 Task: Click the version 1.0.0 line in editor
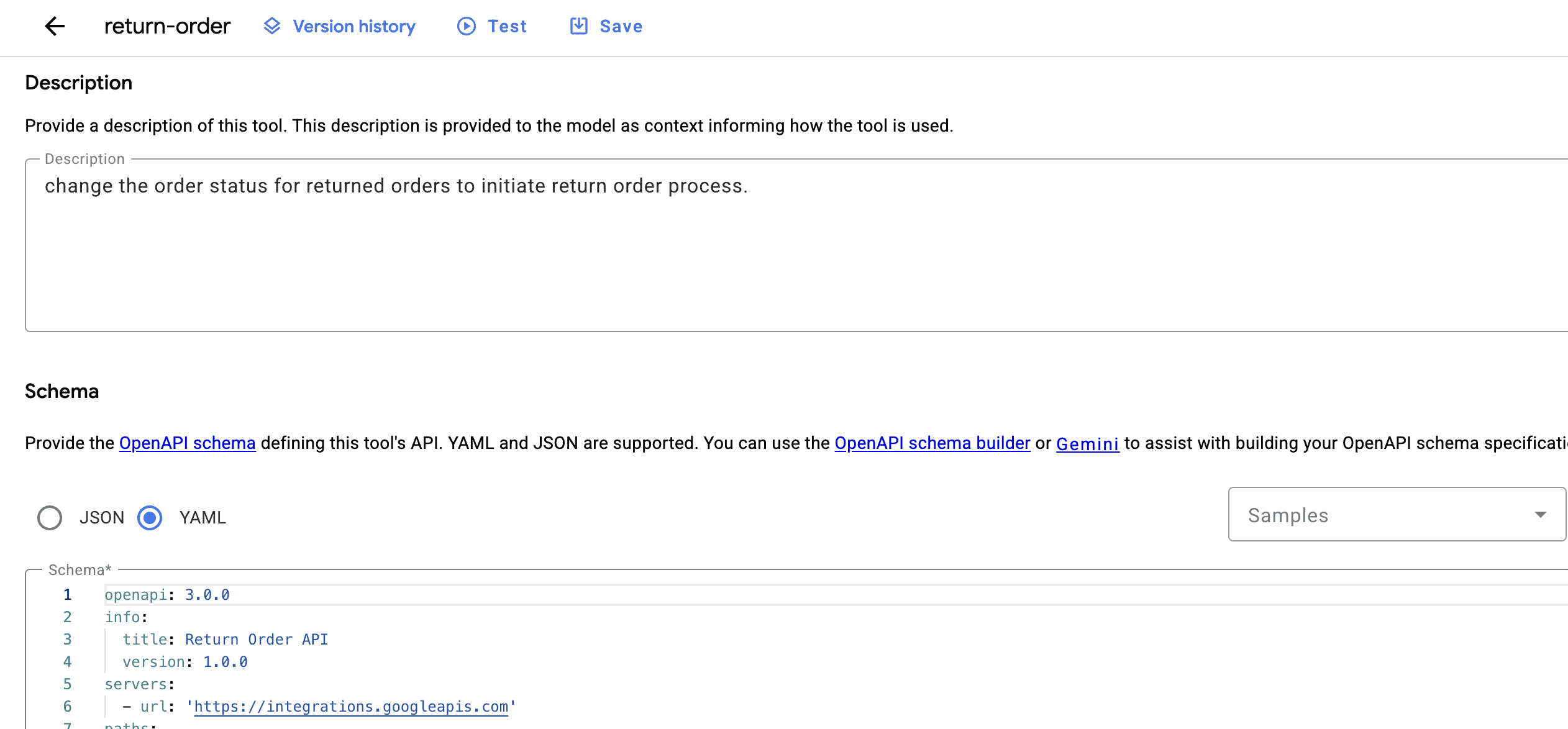(x=185, y=662)
